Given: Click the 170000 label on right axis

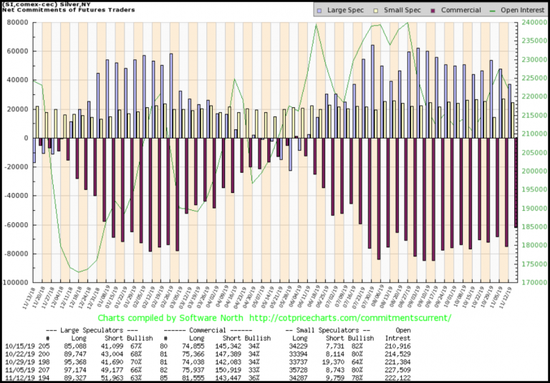Looking at the screenshot, I should tap(532, 282).
